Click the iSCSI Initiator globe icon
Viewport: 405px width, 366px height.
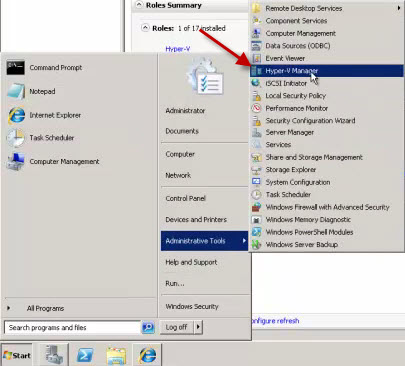[x=256, y=83]
